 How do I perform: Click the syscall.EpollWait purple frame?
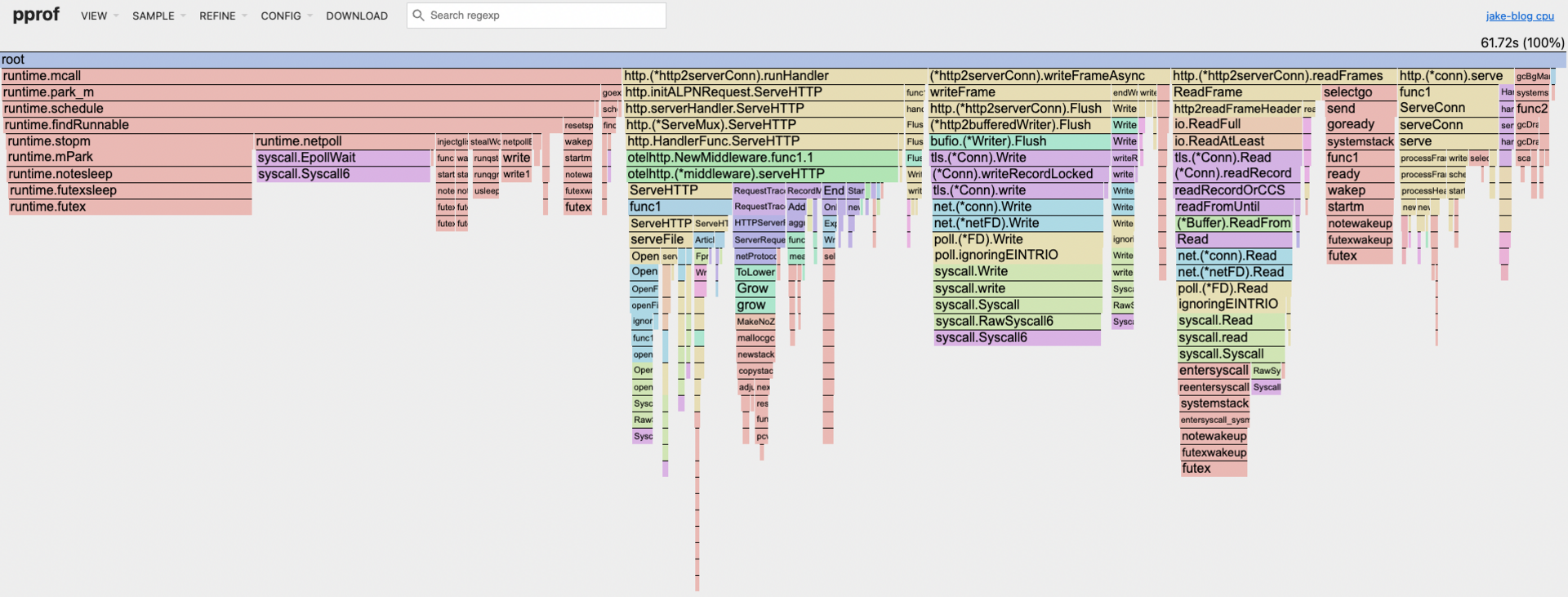(343, 158)
